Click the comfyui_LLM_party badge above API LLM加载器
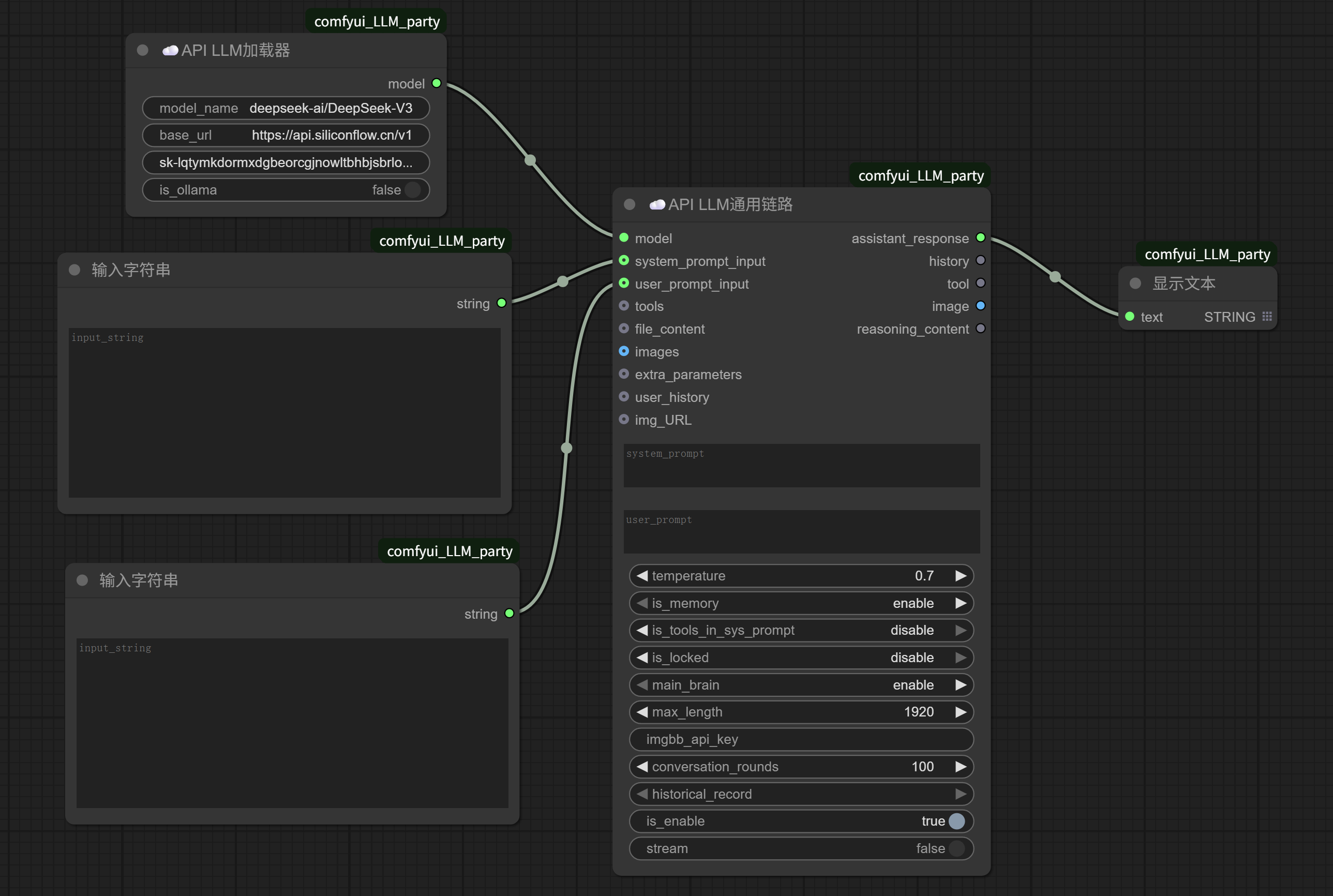Viewport: 1333px width, 896px height. (x=377, y=22)
